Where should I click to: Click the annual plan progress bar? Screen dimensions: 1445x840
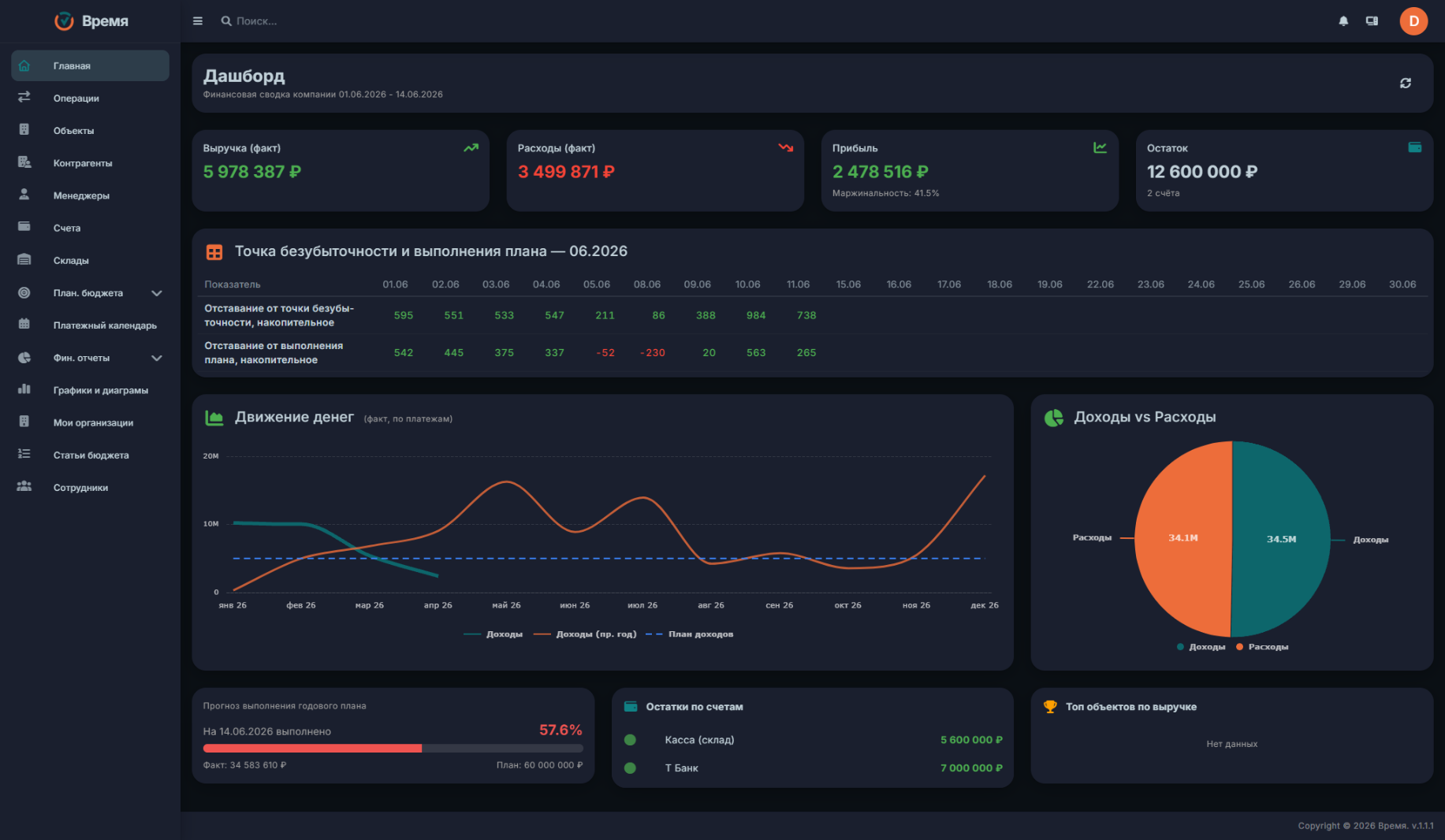[393, 749]
